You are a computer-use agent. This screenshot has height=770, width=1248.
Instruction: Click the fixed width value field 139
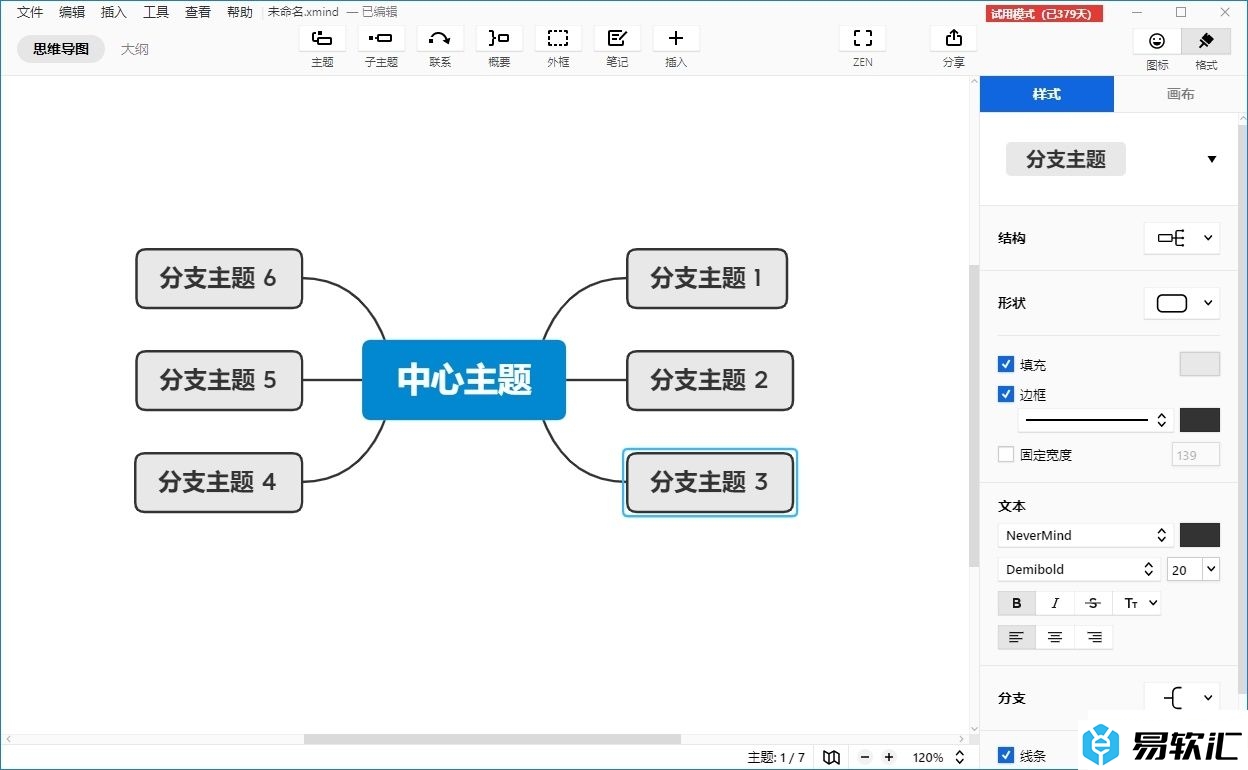1196,455
